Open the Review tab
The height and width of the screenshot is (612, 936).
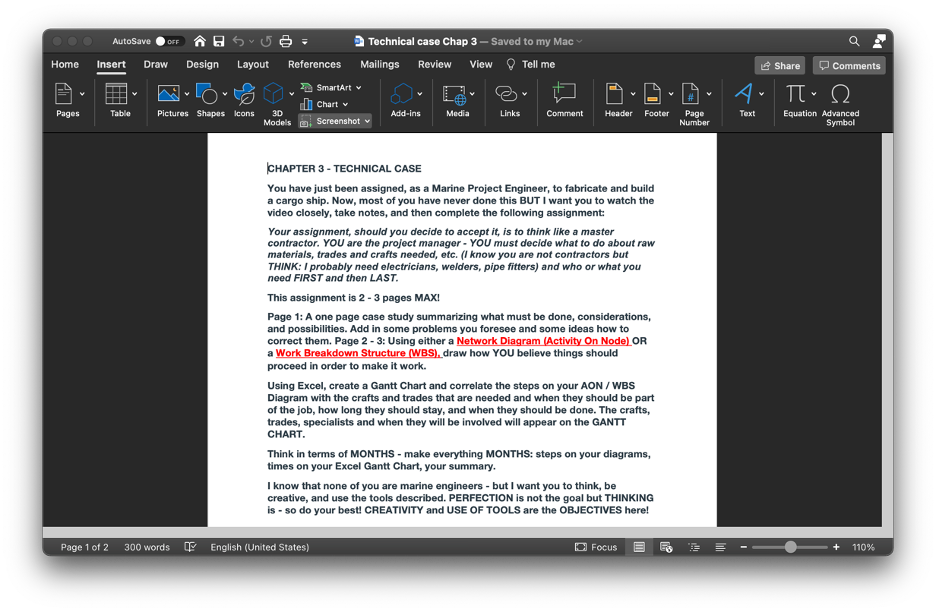click(x=434, y=64)
